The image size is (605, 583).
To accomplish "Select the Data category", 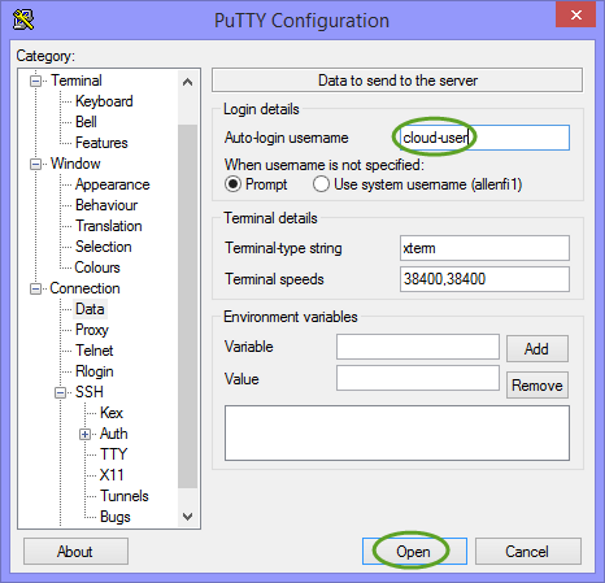I will [90, 309].
